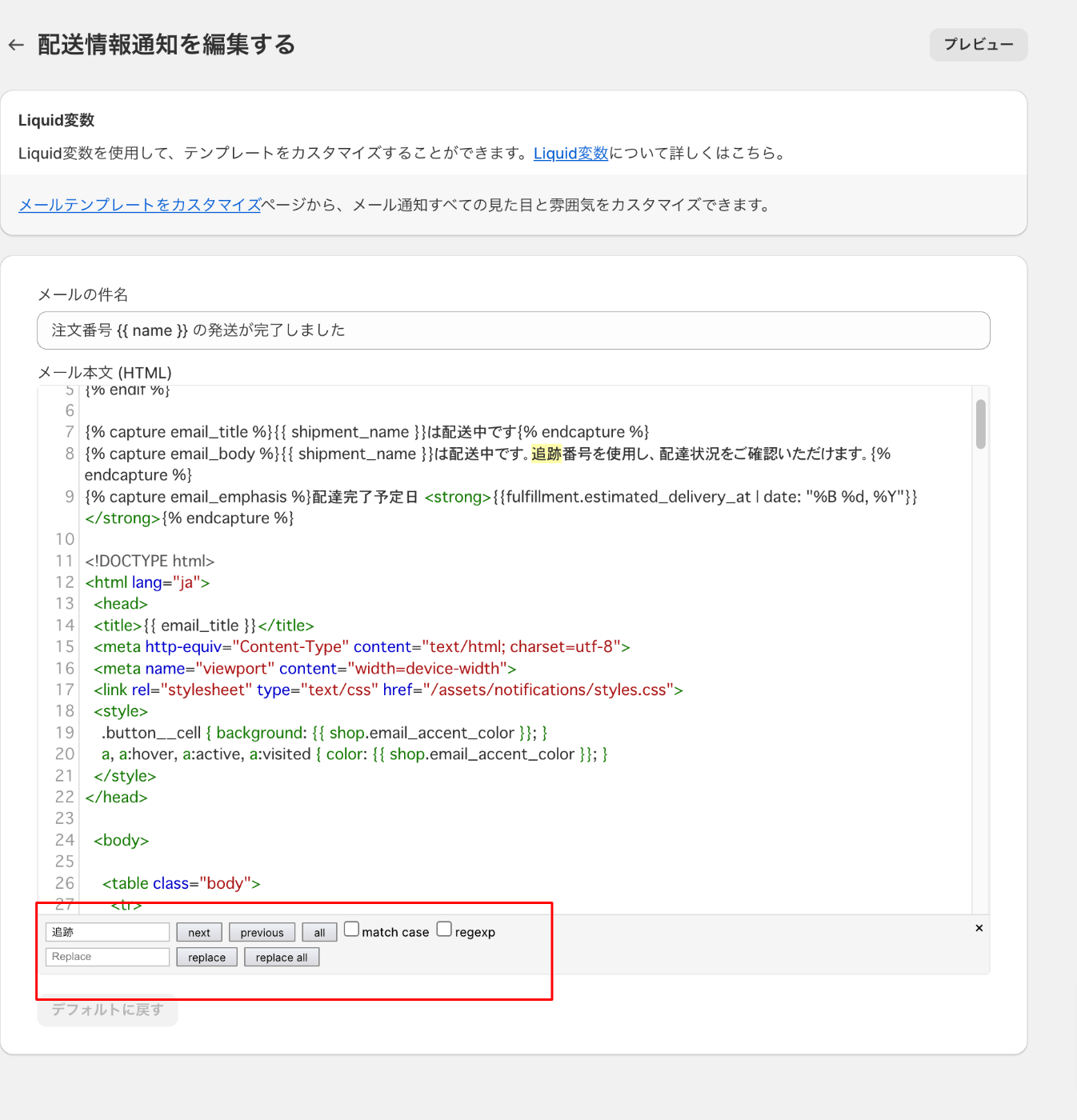Replace the current match
Viewport: 1077px width, 1120px height.
coord(206,958)
